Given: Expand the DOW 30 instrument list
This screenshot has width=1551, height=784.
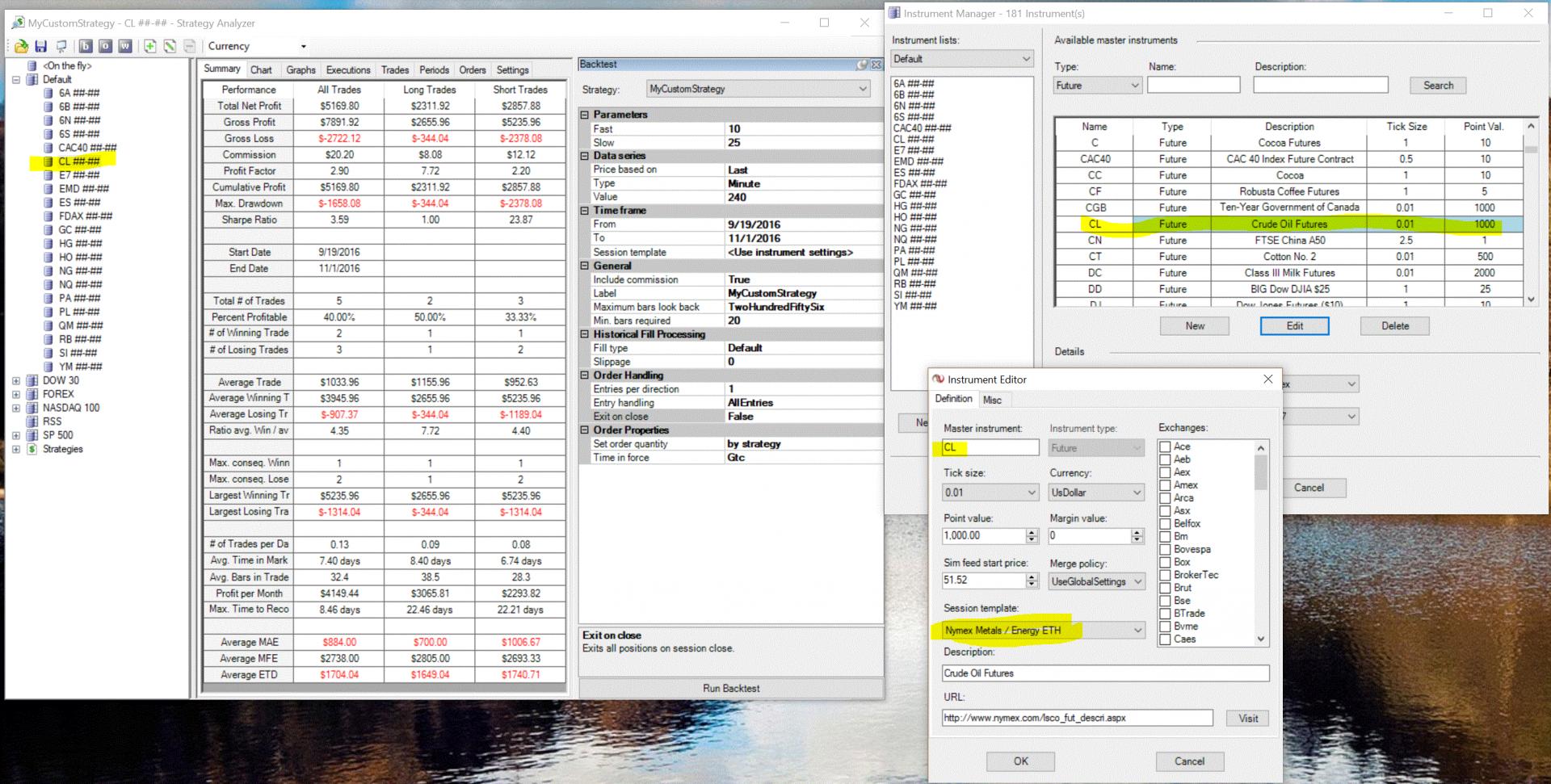Looking at the screenshot, I should [x=16, y=380].
